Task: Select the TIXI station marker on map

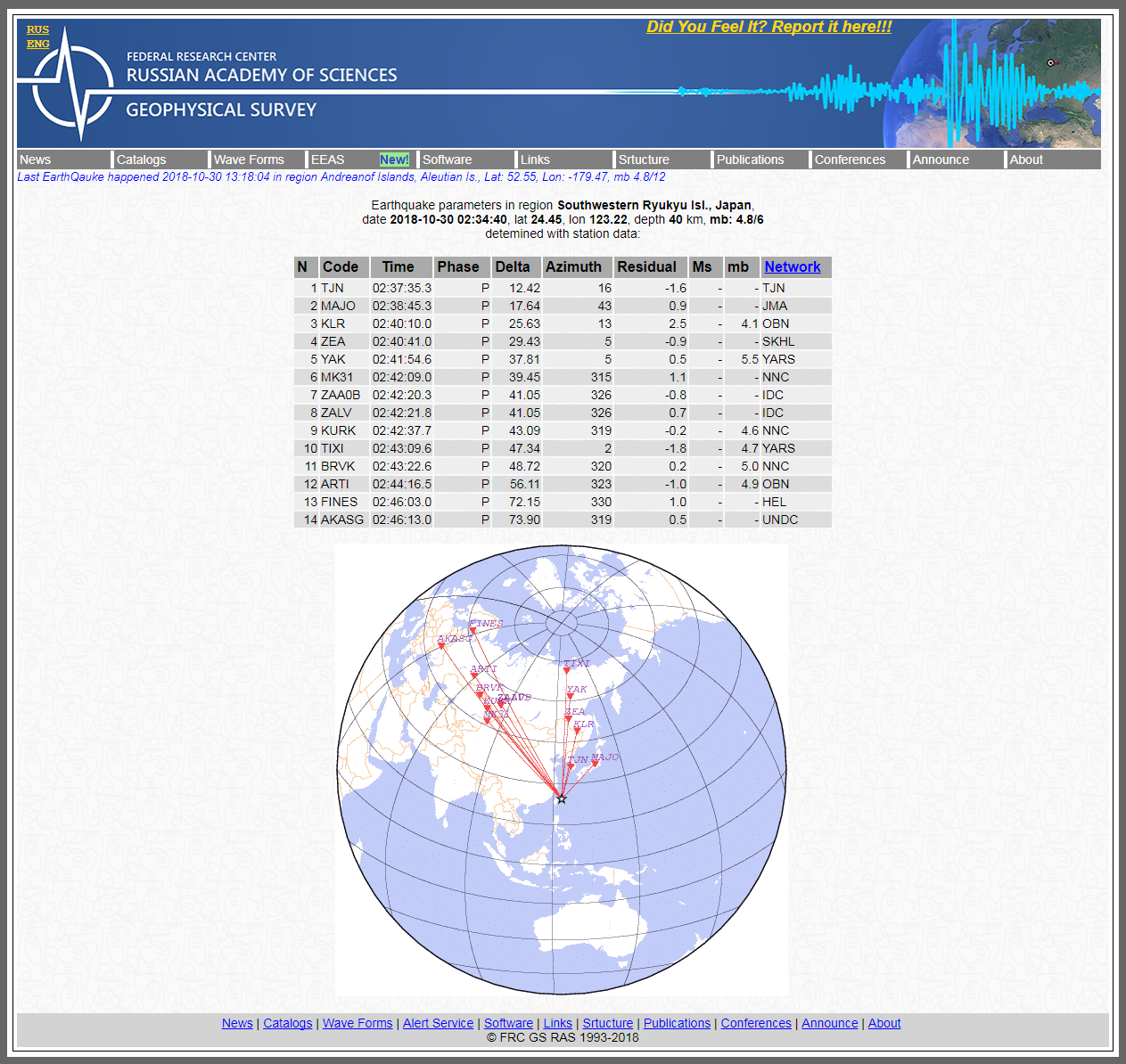Action: 567,669
